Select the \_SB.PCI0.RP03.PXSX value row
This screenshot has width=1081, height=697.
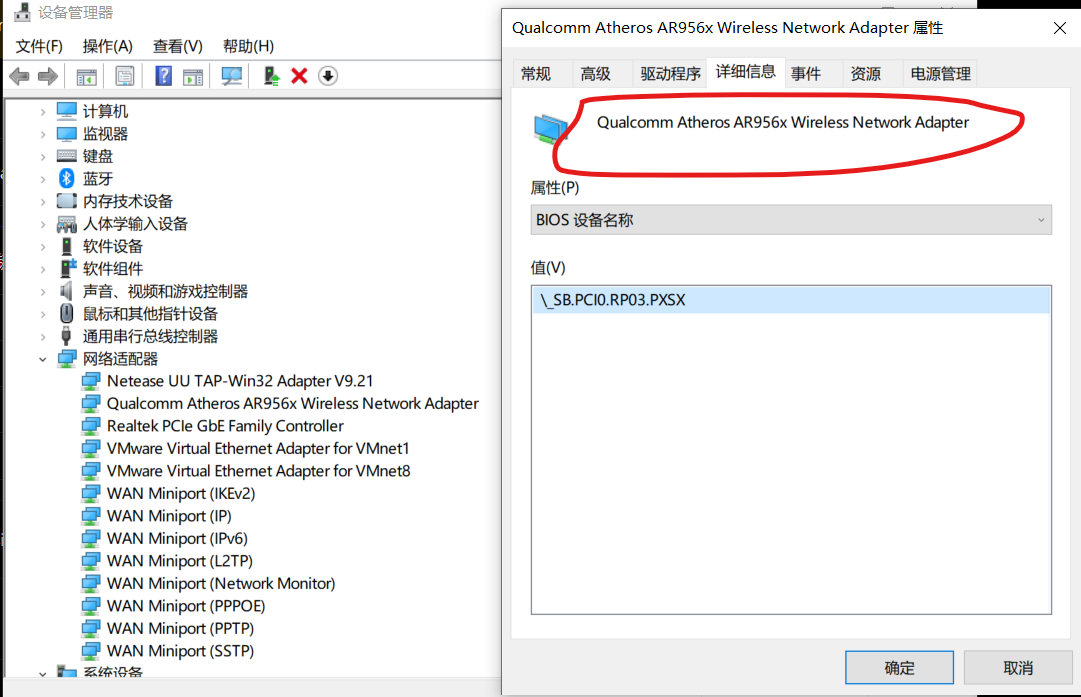click(791, 300)
